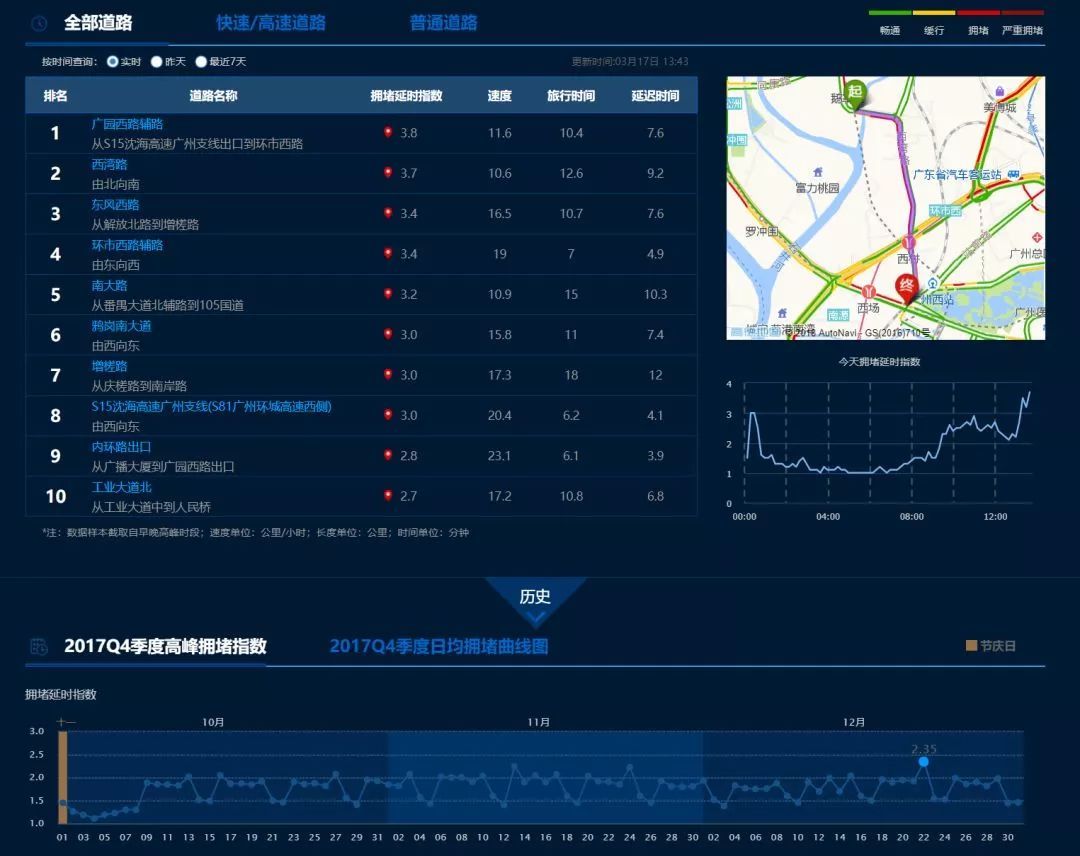This screenshot has width=1080, height=856.
Task: Select the 昨天 time filter
Action: coord(157,62)
